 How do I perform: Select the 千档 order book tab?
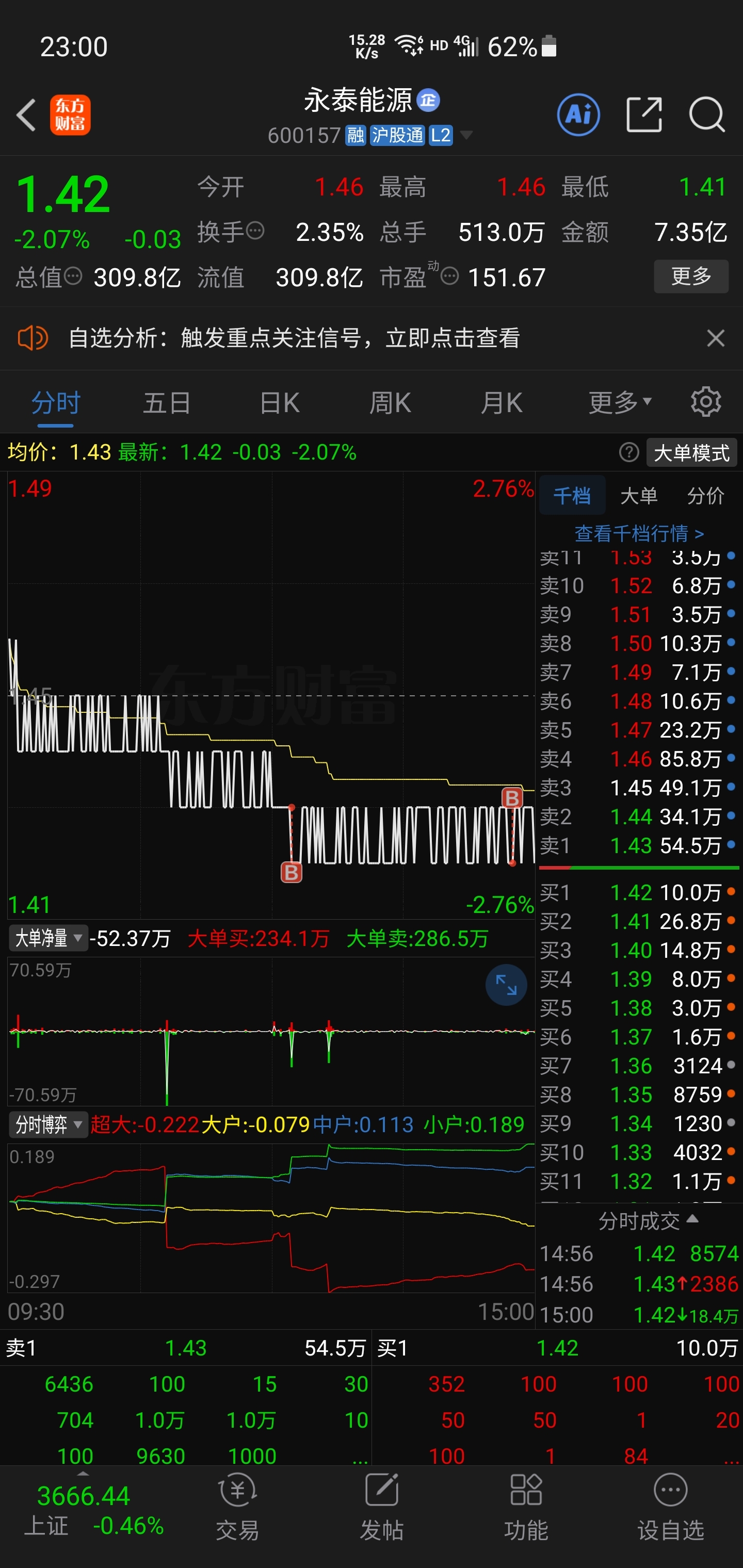572,496
